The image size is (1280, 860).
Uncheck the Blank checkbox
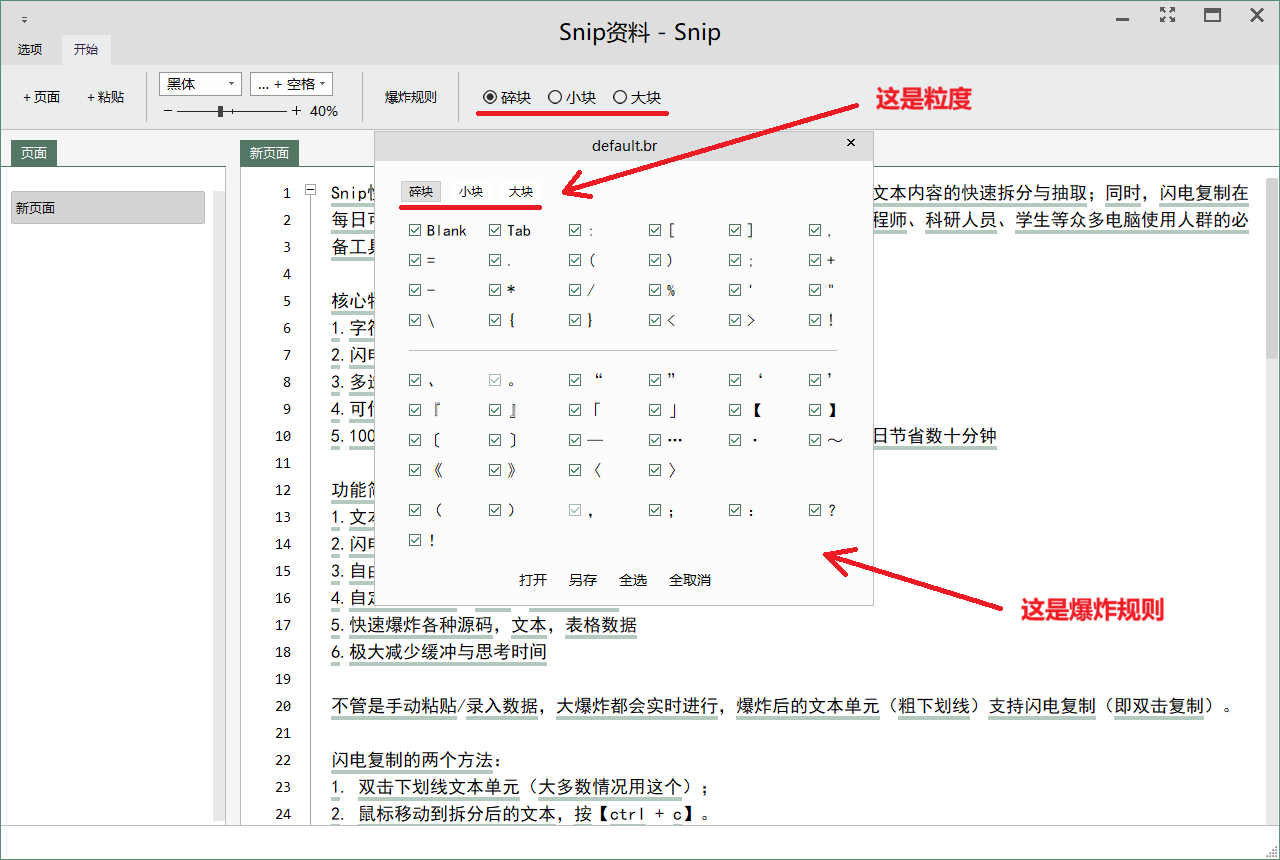click(415, 230)
